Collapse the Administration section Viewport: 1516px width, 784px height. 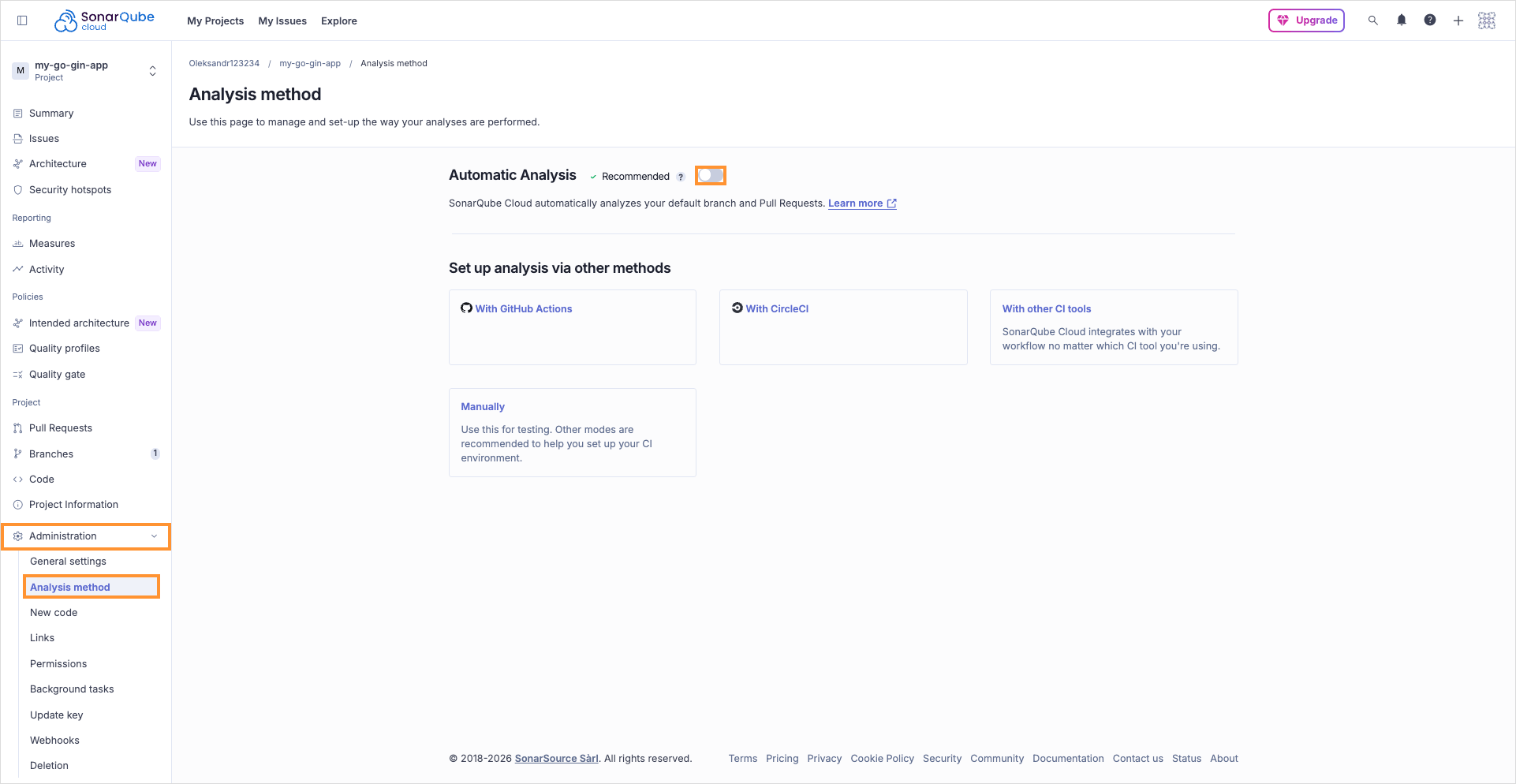154,536
